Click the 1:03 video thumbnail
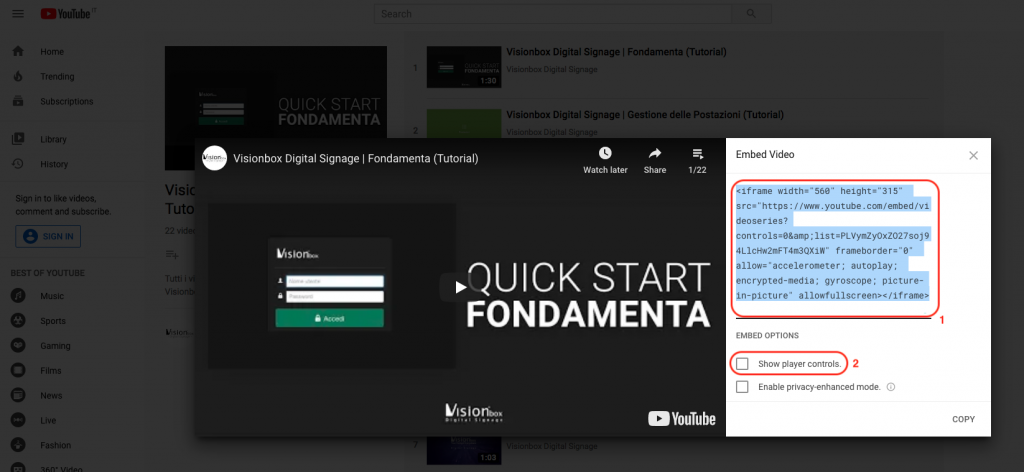Image resolution: width=1024 pixels, height=472 pixels. tap(464, 450)
